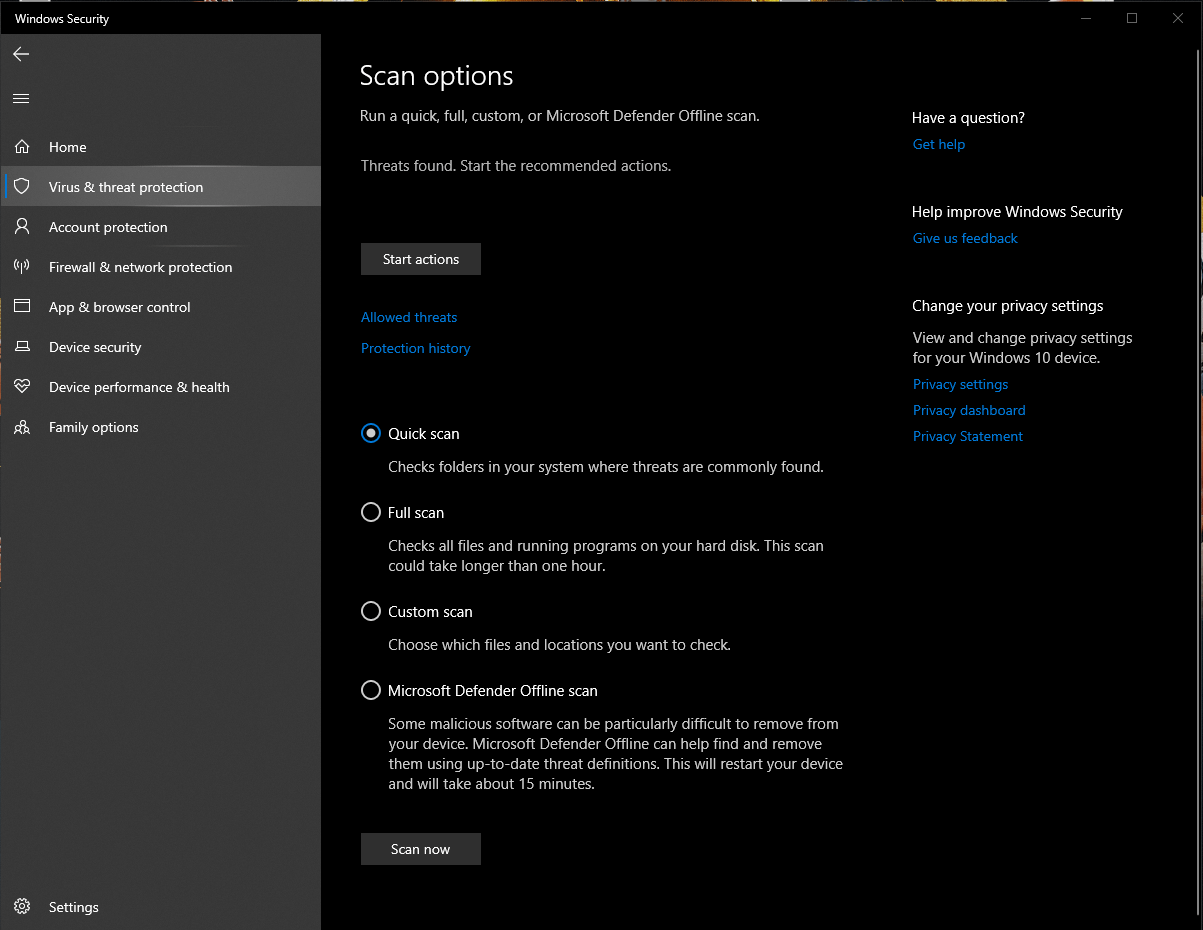The height and width of the screenshot is (930, 1203).
Task: Open App & browser control section
Action: tap(161, 307)
